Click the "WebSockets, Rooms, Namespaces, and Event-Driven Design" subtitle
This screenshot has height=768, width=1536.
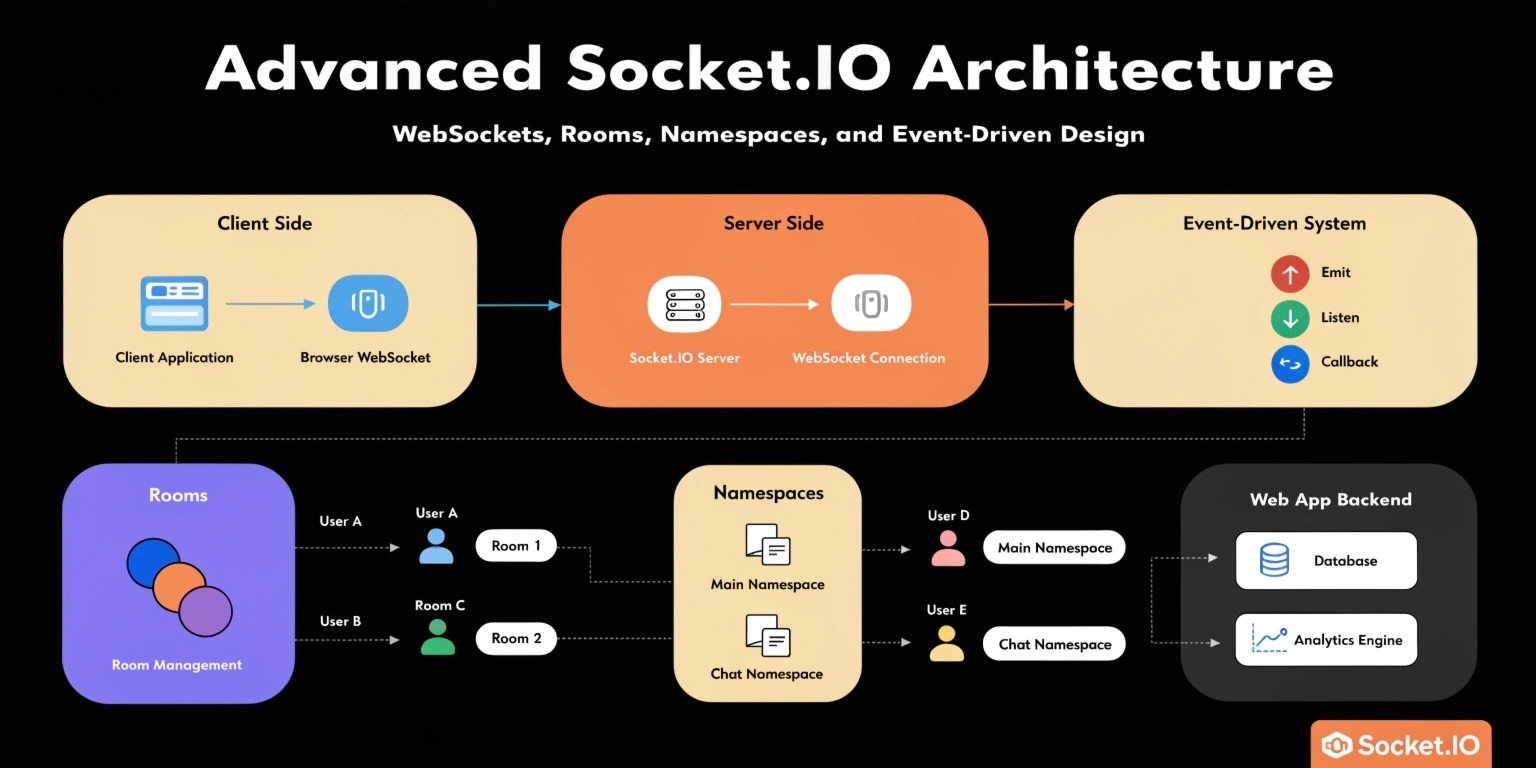(x=768, y=134)
